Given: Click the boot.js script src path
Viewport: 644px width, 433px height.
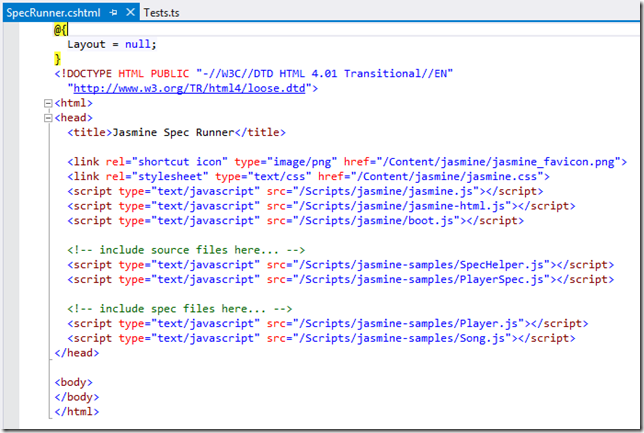Looking at the screenshot, I should pos(376,221).
